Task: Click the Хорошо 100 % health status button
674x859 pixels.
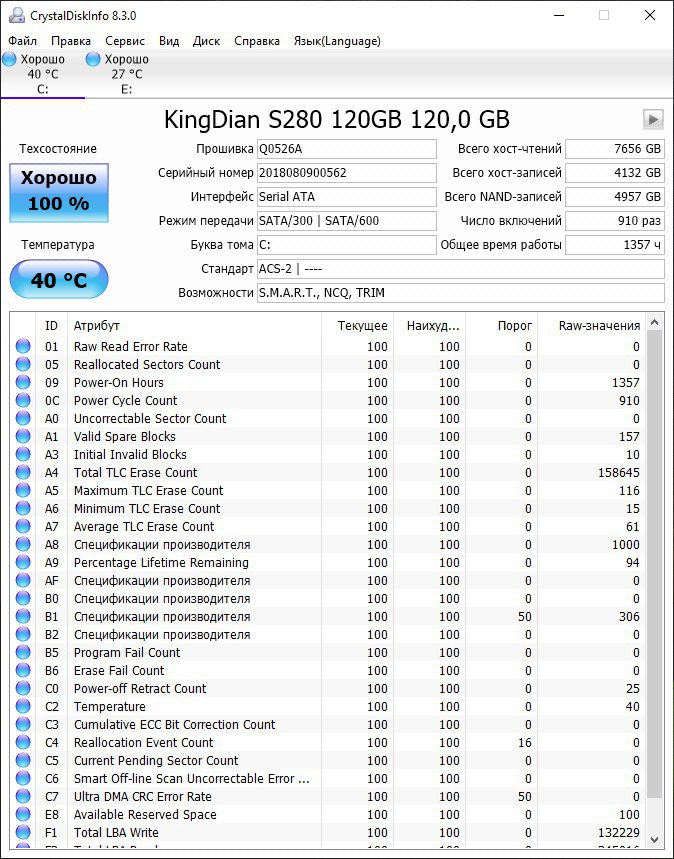Action: click(59, 192)
